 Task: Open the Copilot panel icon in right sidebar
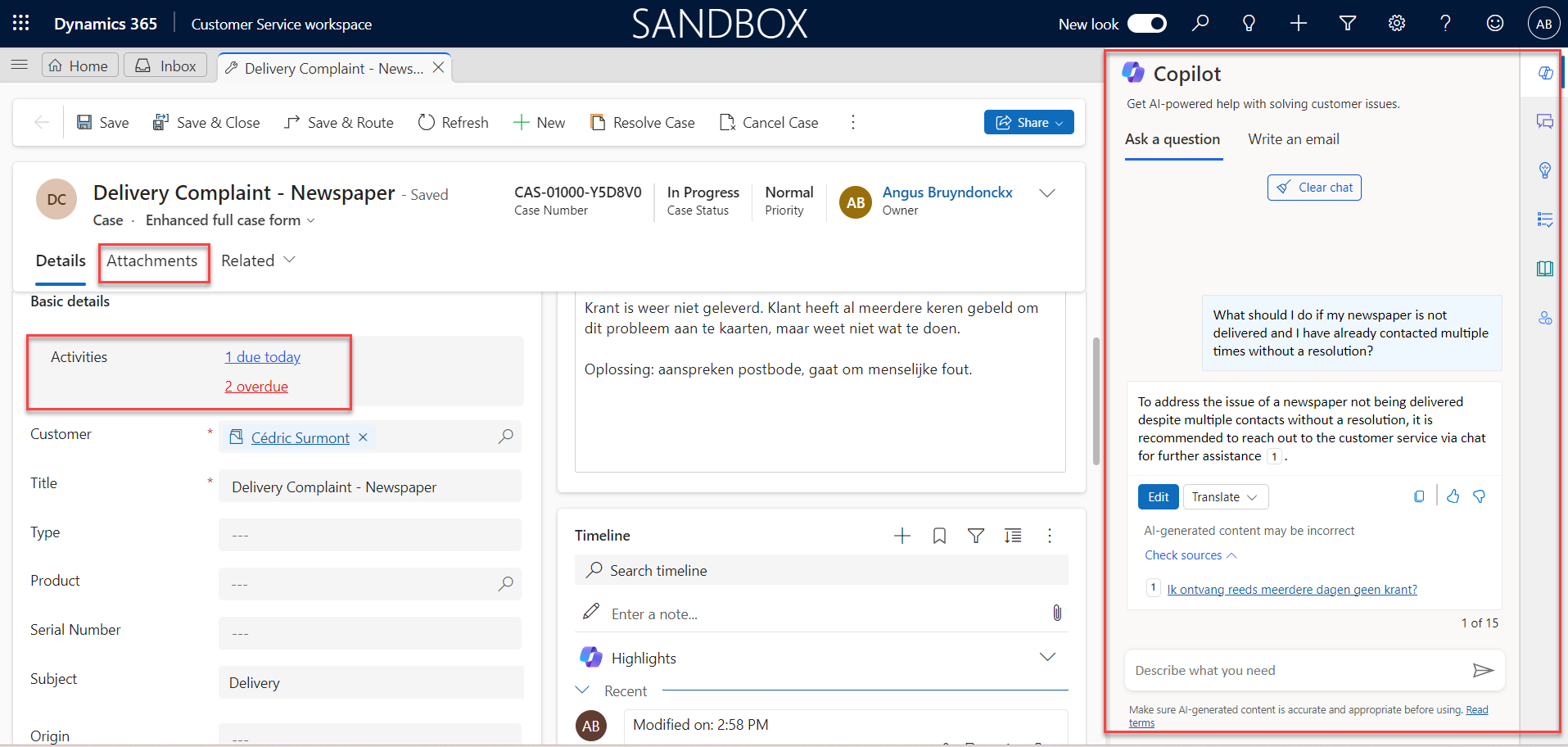(x=1546, y=72)
